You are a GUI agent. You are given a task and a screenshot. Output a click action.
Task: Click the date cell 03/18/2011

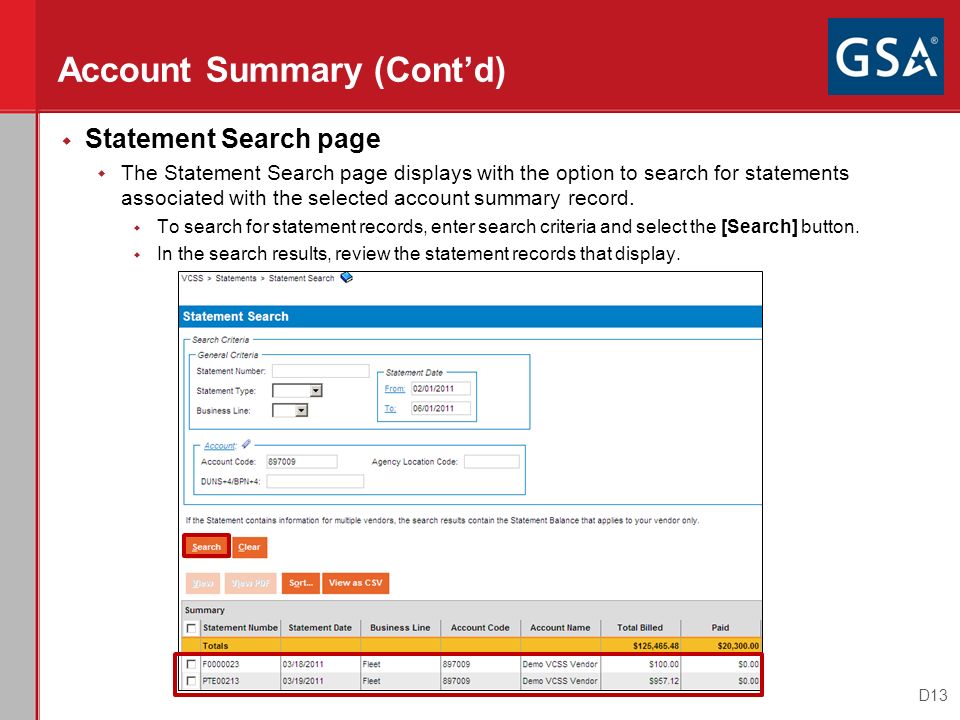point(321,664)
